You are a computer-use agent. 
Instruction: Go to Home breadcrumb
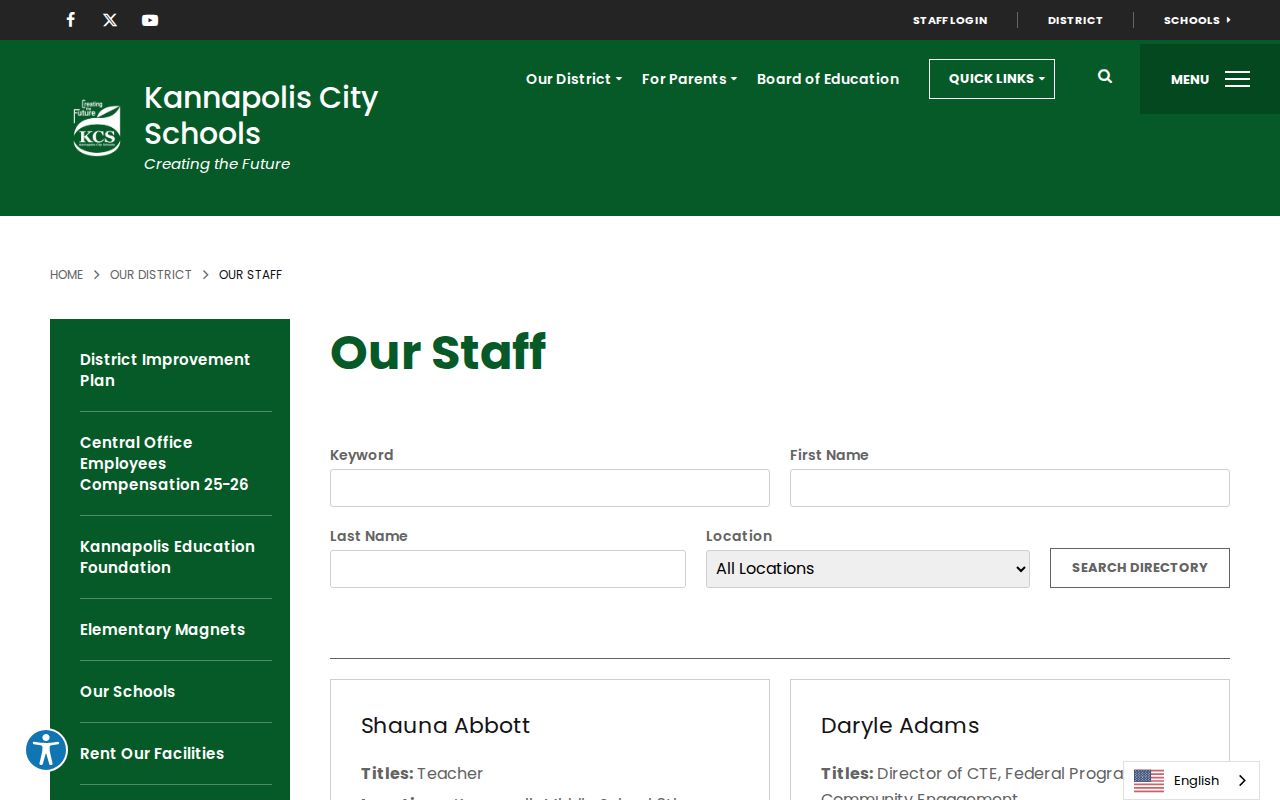click(67, 274)
